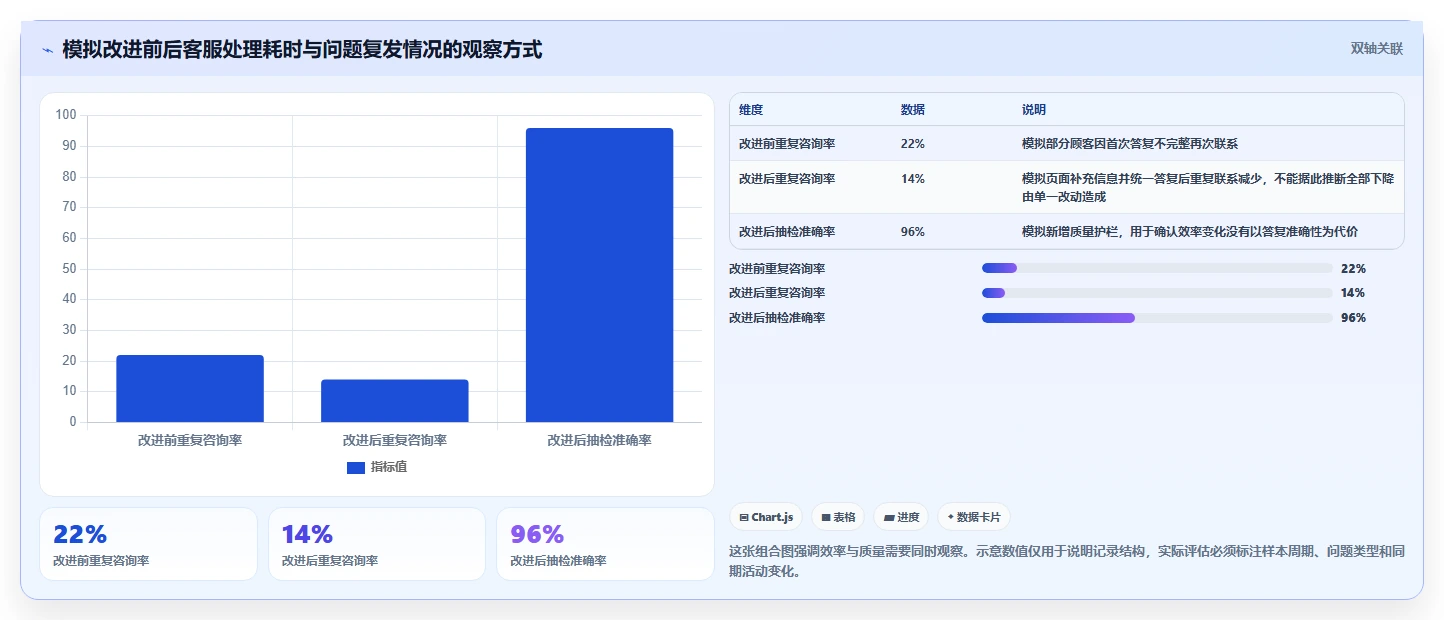This screenshot has height=620, width=1444.
Task: Click the 改进前重复咨询率 bar in chart
Action: pos(190,388)
